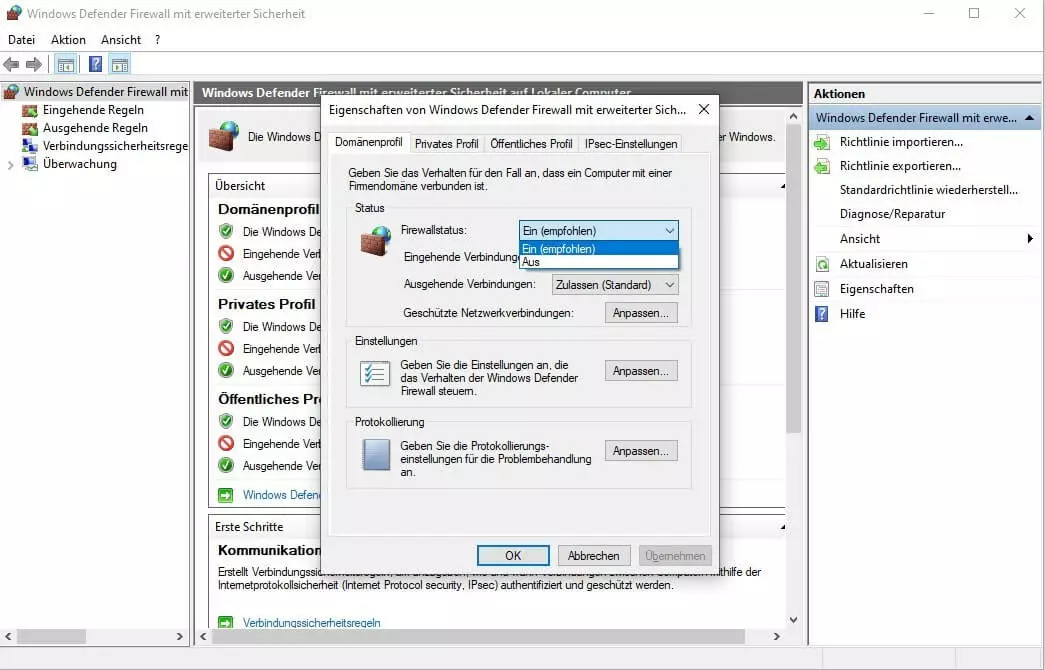
Task: Switch to Privates Profil tab
Action: (447, 143)
